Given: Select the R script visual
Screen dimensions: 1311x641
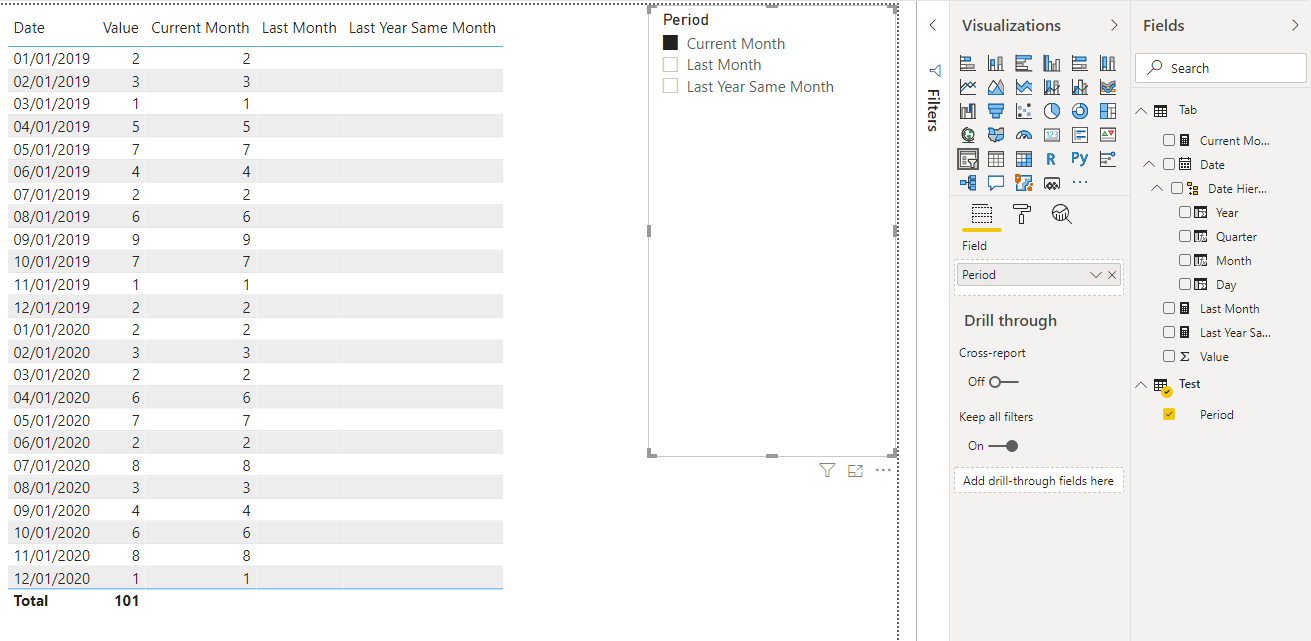Looking at the screenshot, I should [x=1052, y=159].
